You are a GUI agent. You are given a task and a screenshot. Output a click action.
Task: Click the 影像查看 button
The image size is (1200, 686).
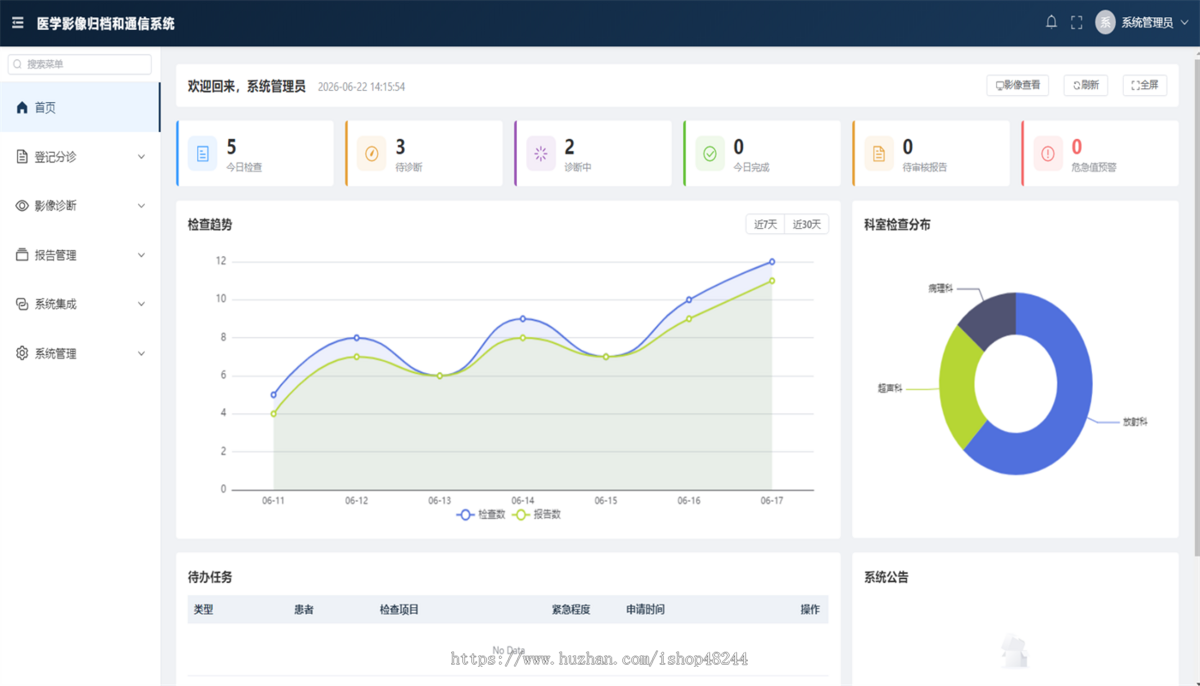[x=1017, y=85]
